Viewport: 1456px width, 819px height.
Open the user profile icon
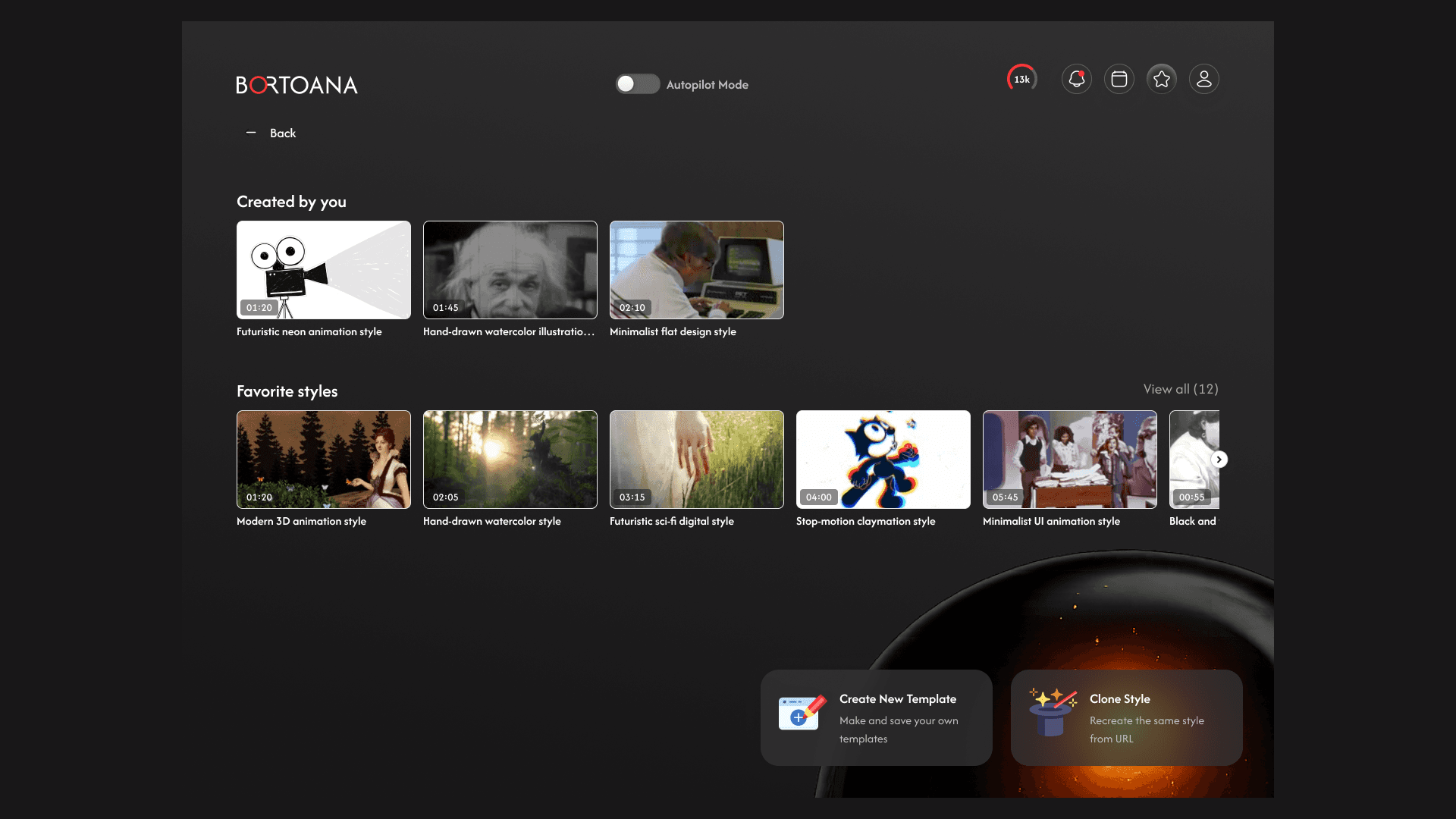(x=1203, y=79)
